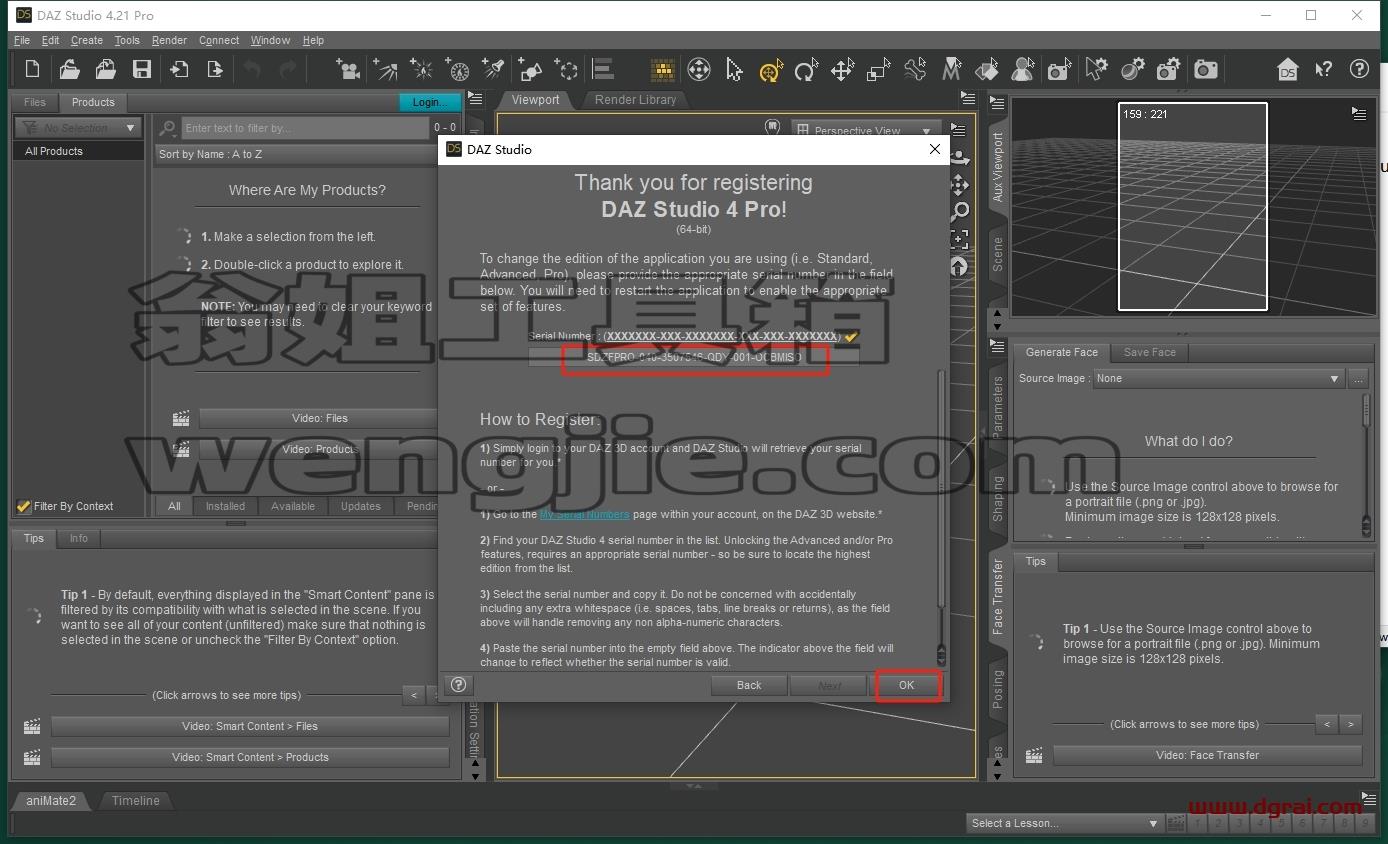Screen dimensions: 1388x844
Task: Open the Create menu
Action: click(x=87, y=40)
